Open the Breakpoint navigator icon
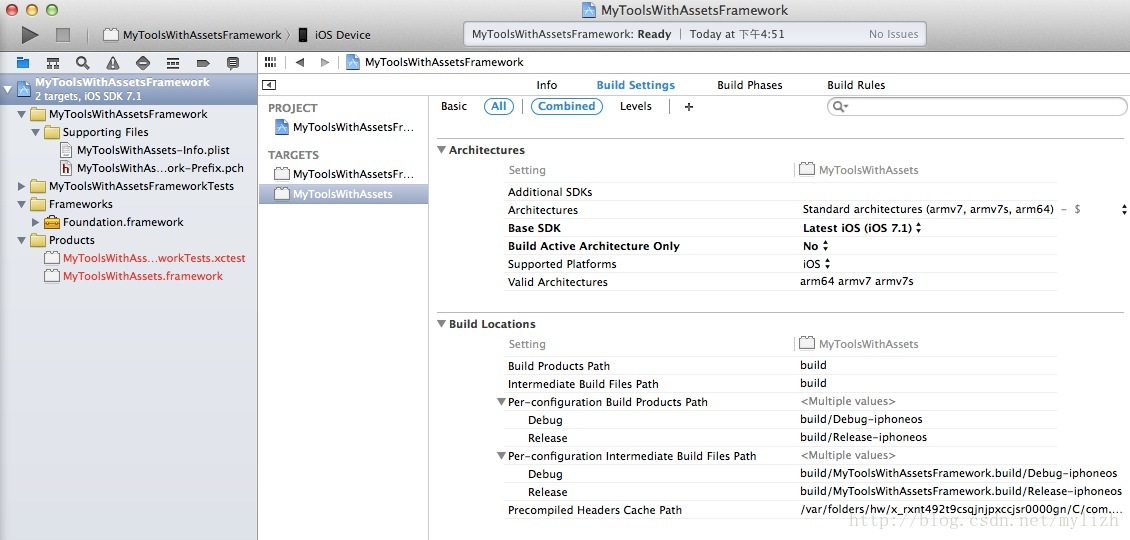 pyautogui.click(x=203, y=63)
